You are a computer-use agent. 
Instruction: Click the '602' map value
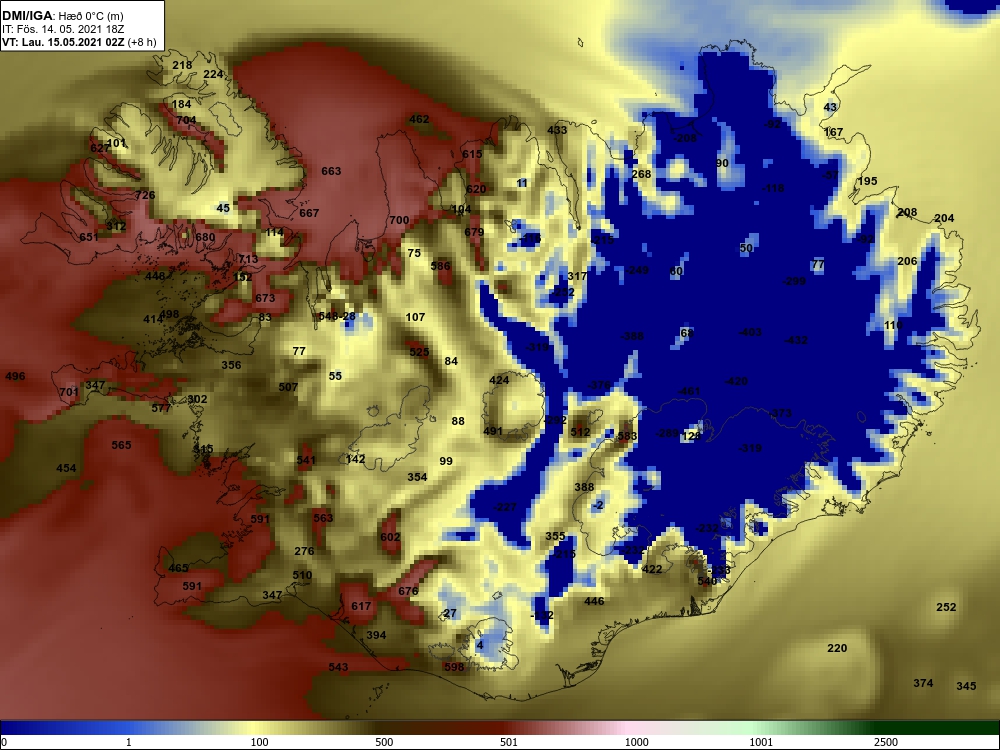click(x=390, y=537)
